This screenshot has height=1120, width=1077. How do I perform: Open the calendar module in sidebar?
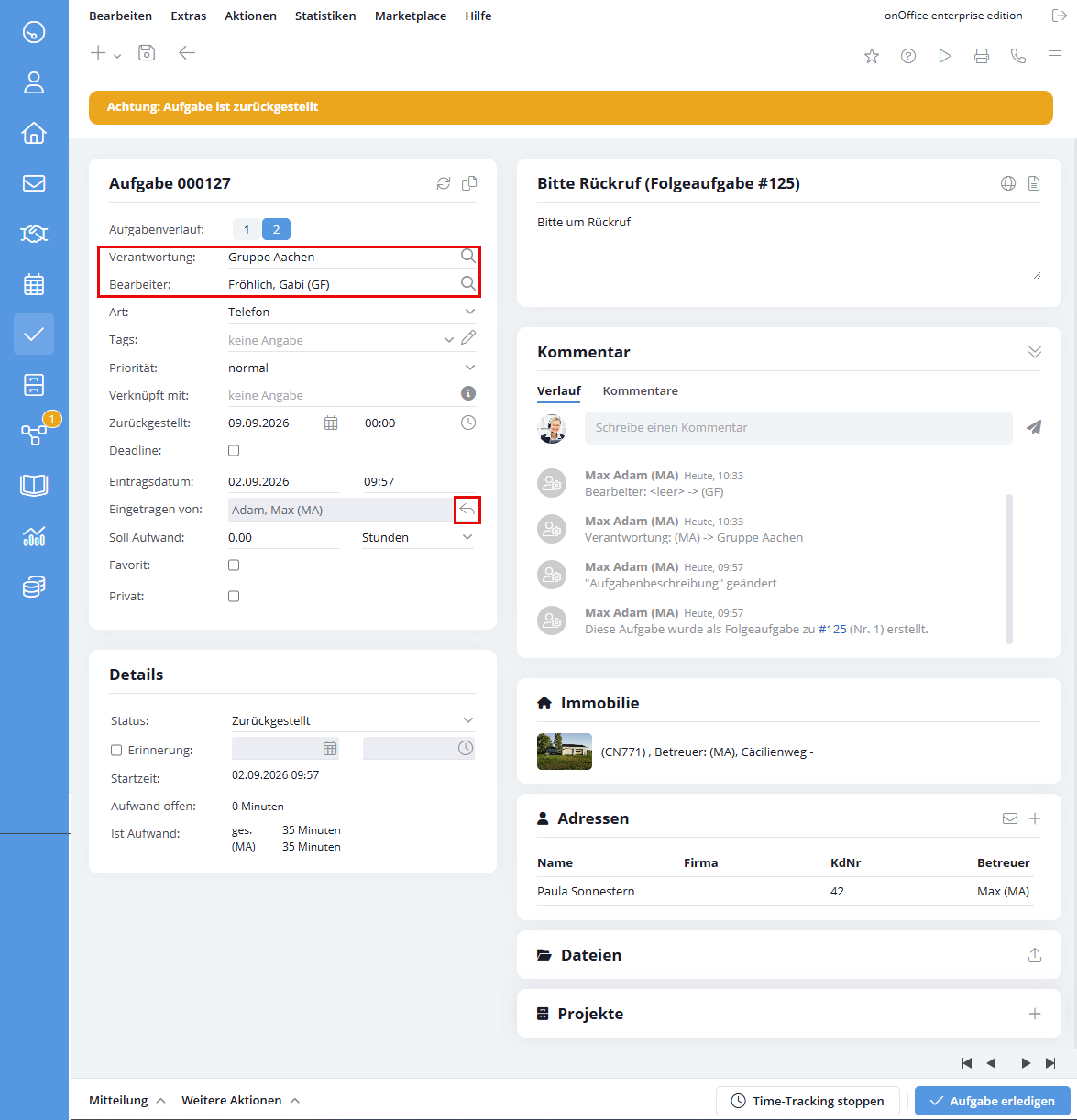[x=34, y=284]
